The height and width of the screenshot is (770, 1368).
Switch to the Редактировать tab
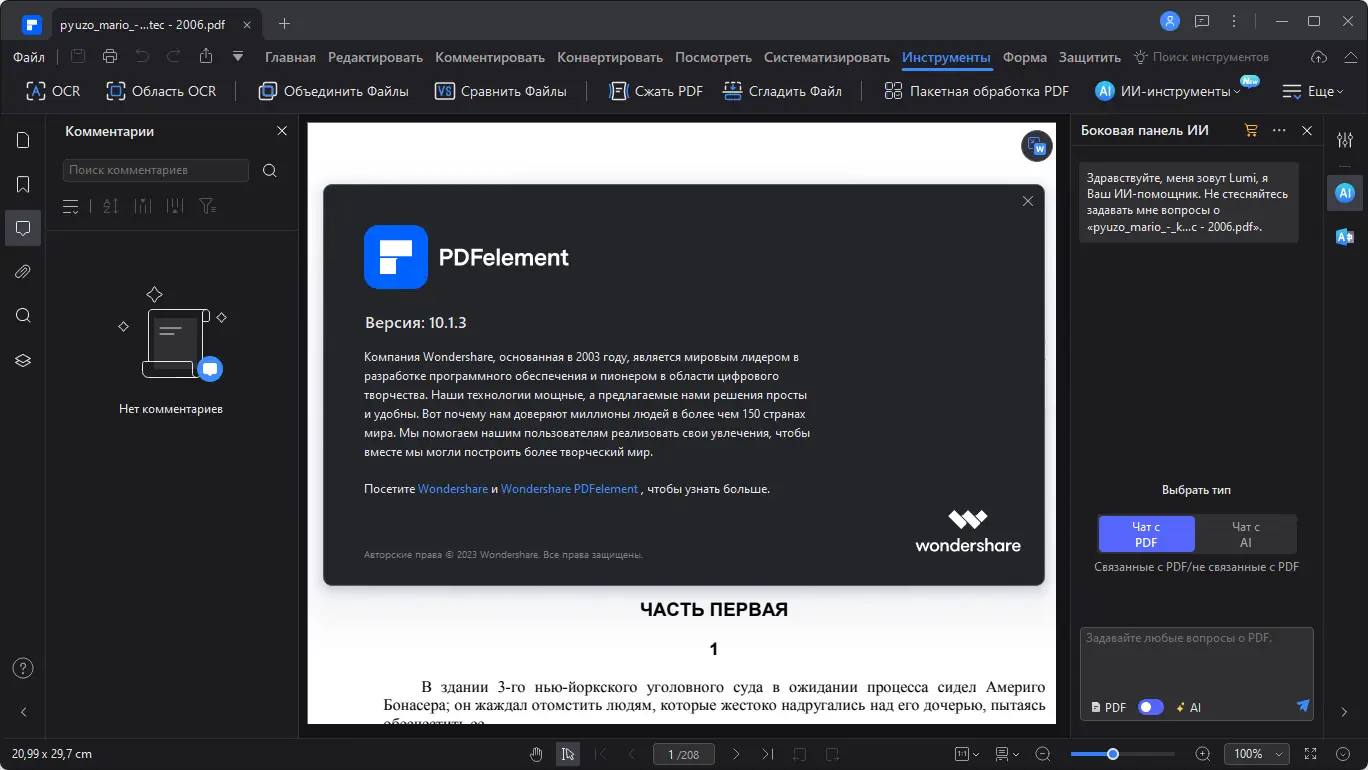coord(375,57)
